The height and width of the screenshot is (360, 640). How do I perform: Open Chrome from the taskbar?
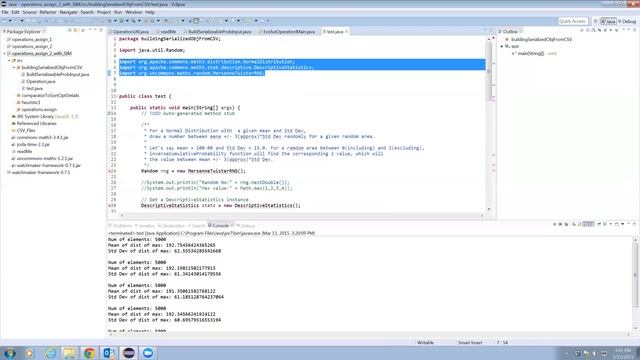[89, 353]
